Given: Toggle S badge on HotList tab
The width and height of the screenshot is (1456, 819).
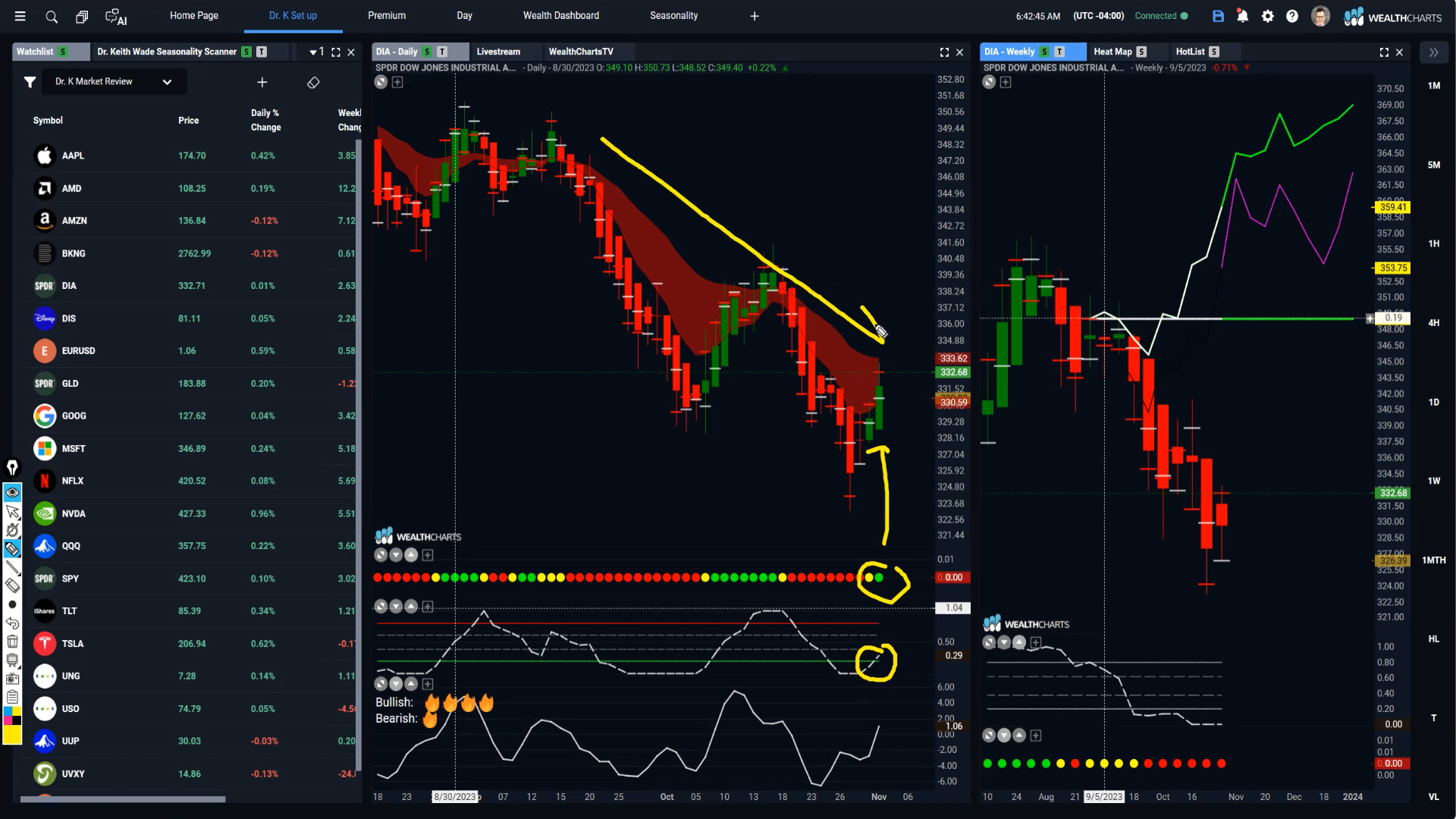Looking at the screenshot, I should [1214, 52].
